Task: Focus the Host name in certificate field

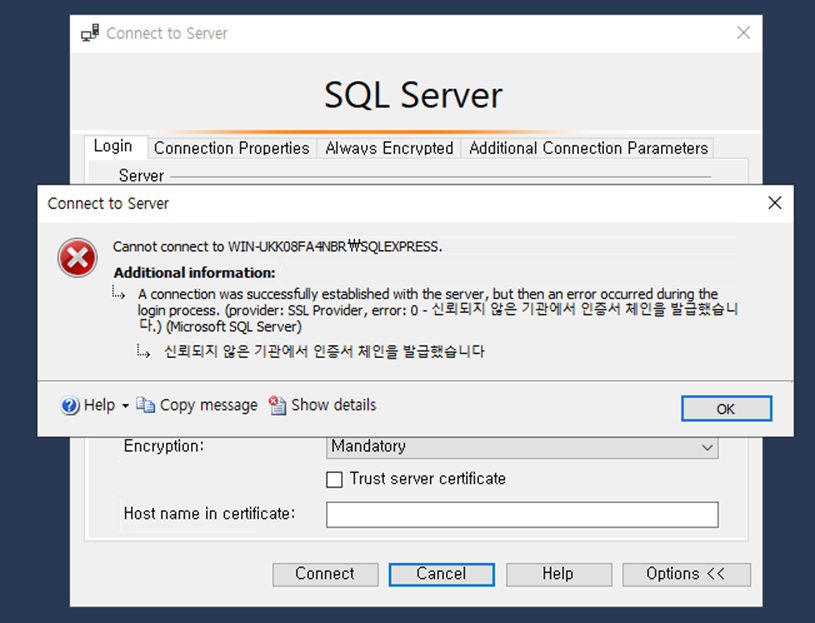Action: click(x=522, y=514)
